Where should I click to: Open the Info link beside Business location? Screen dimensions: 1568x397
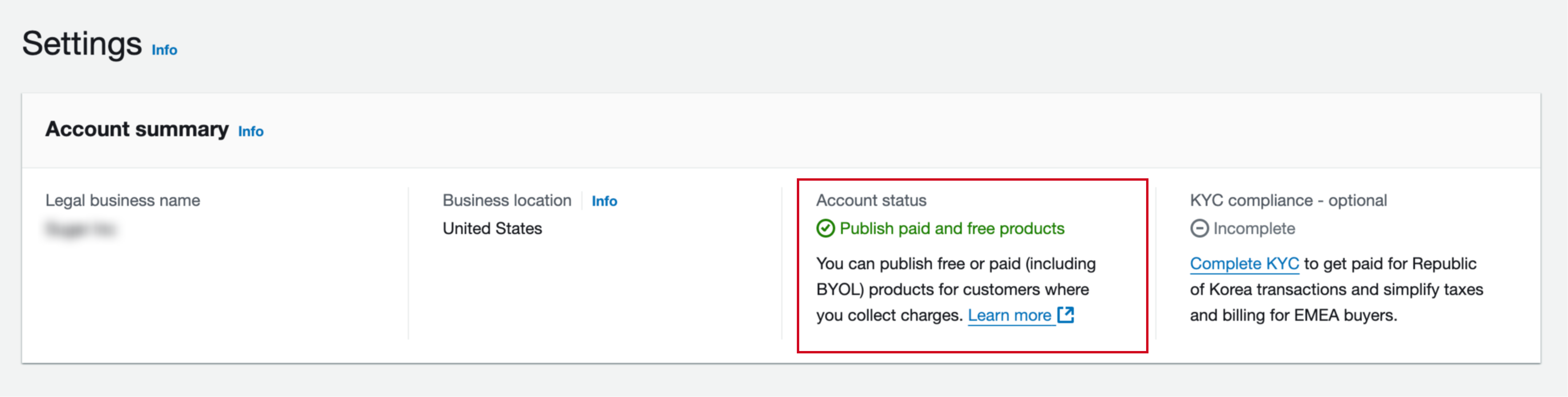[x=604, y=201]
